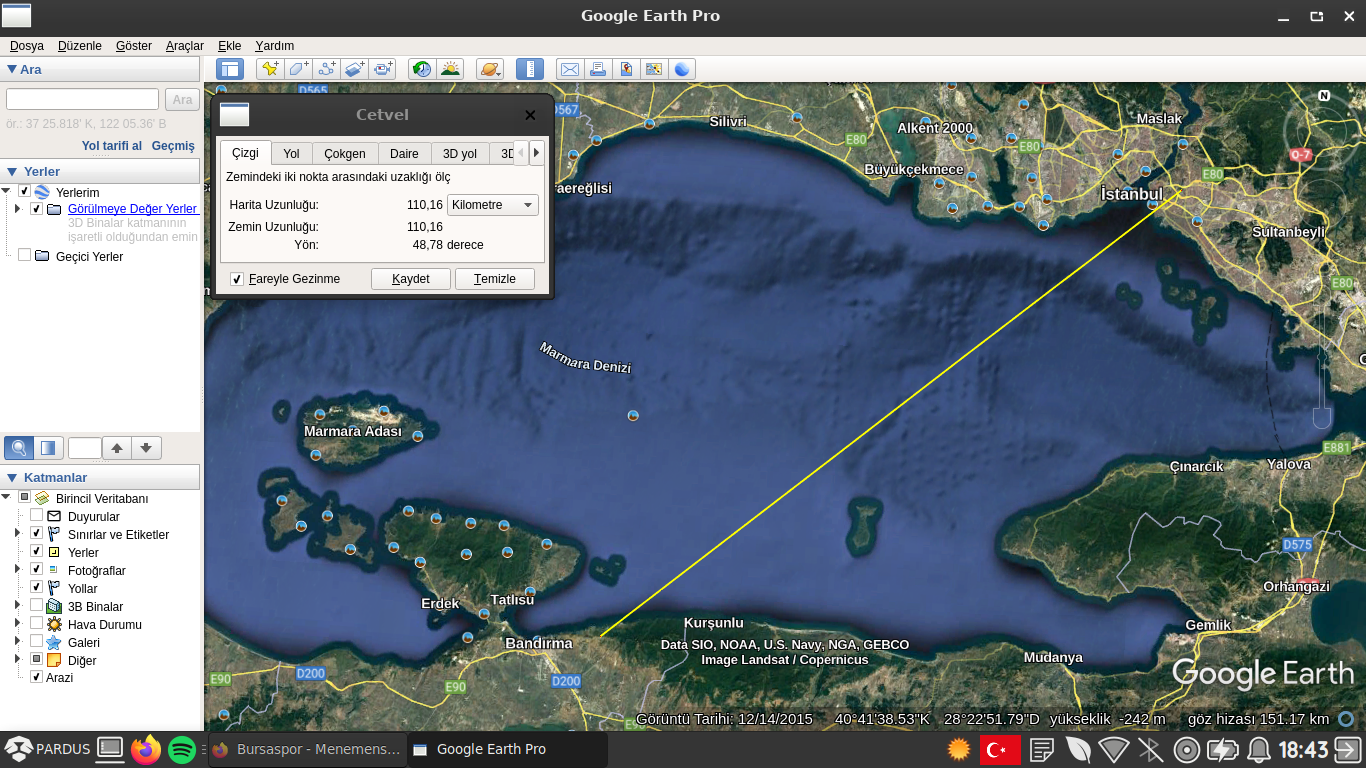
Task: Add a polygon from the toolbar
Action: pyautogui.click(x=298, y=69)
